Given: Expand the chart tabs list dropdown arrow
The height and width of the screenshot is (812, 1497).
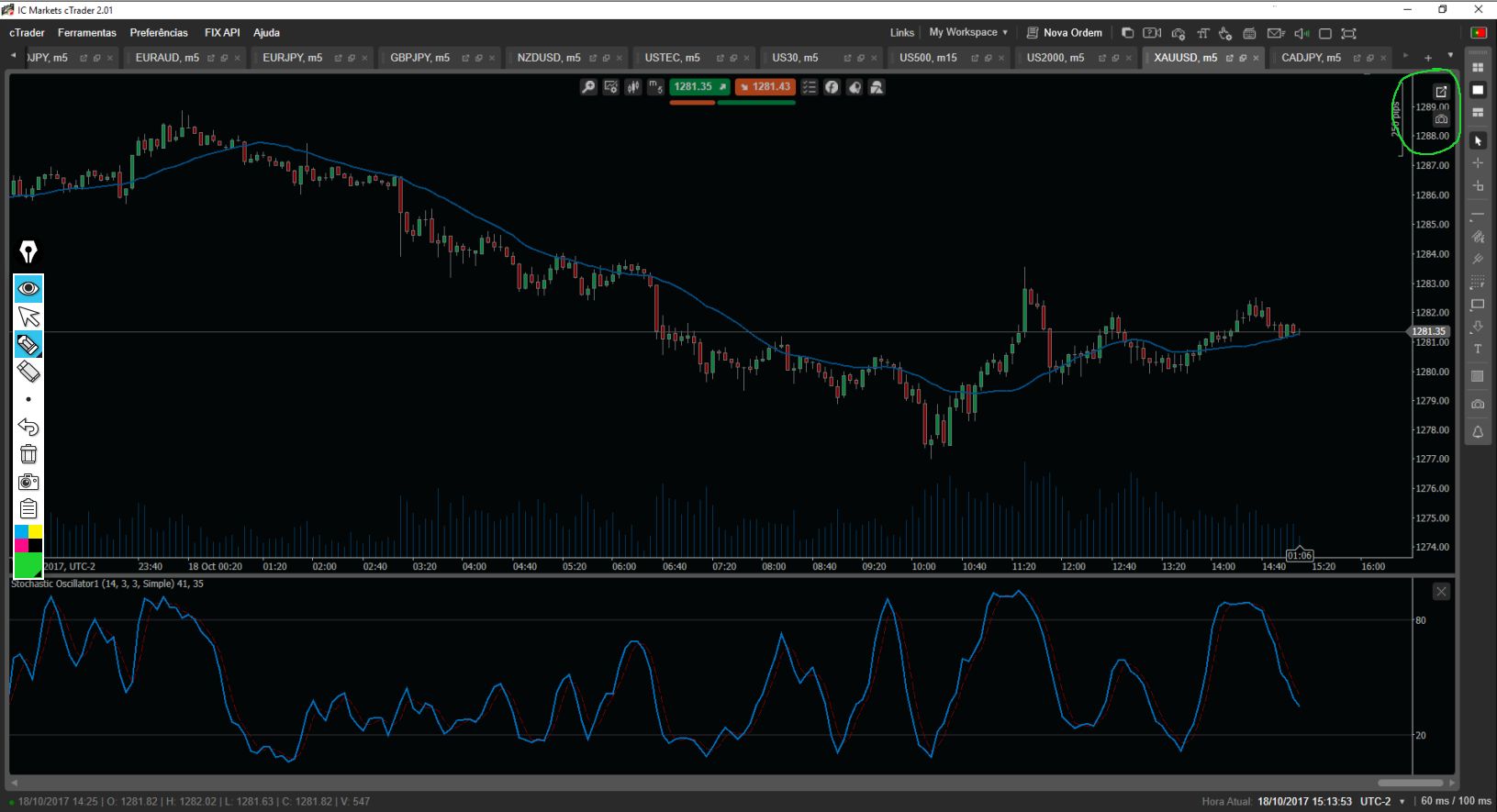Looking at the screenshot, I should click(1450, 55).
